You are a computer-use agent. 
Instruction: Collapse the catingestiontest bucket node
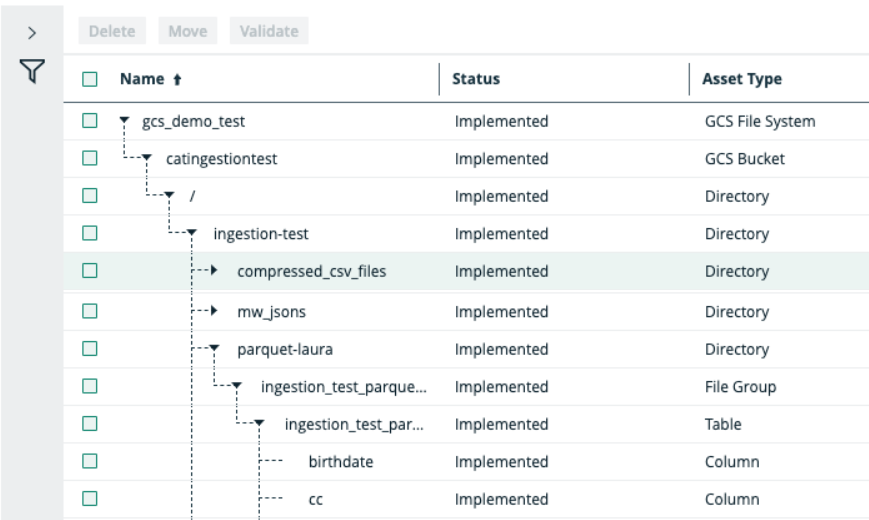click(147, 159)
